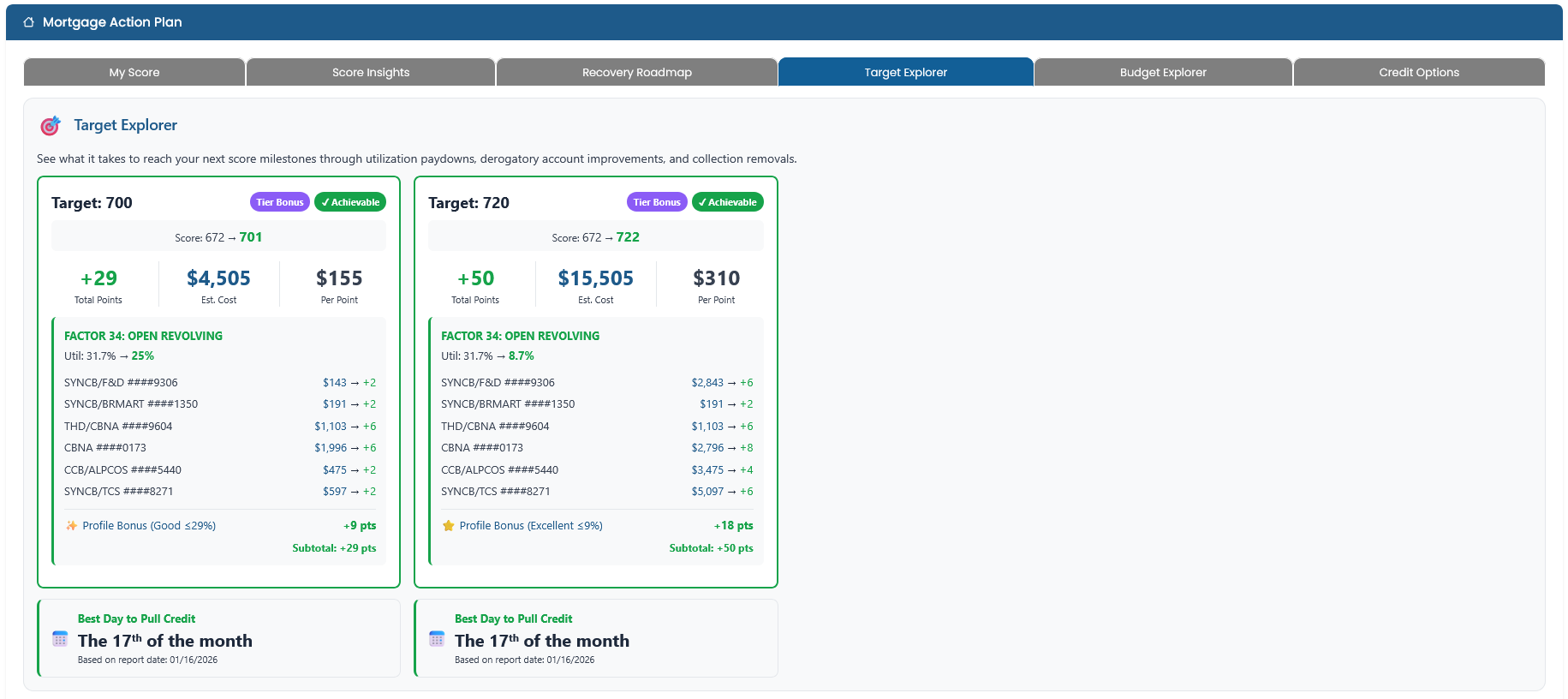This screenshot has height=699, width=1568.
Task: Click the Tier Bonus badge on Target 720
Action: pyautogui.click(x=657, y=202)
